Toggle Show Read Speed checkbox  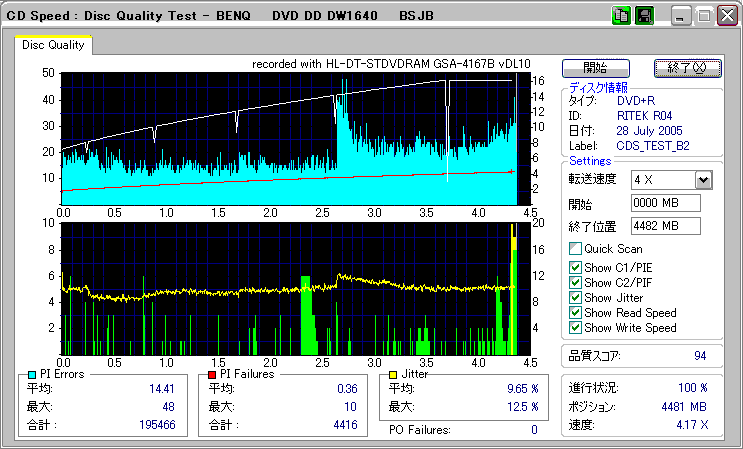pyautogui.click(x=574, y=313)
